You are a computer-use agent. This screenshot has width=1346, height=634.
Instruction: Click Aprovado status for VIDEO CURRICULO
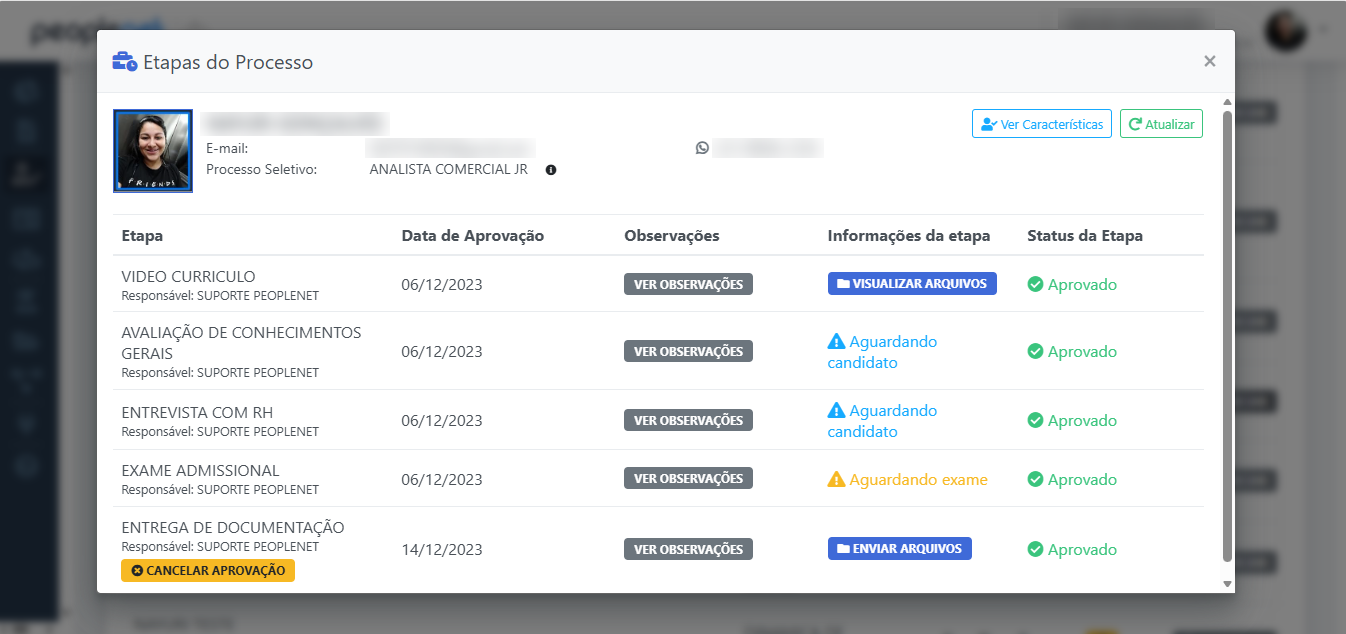pos(1072,284)
